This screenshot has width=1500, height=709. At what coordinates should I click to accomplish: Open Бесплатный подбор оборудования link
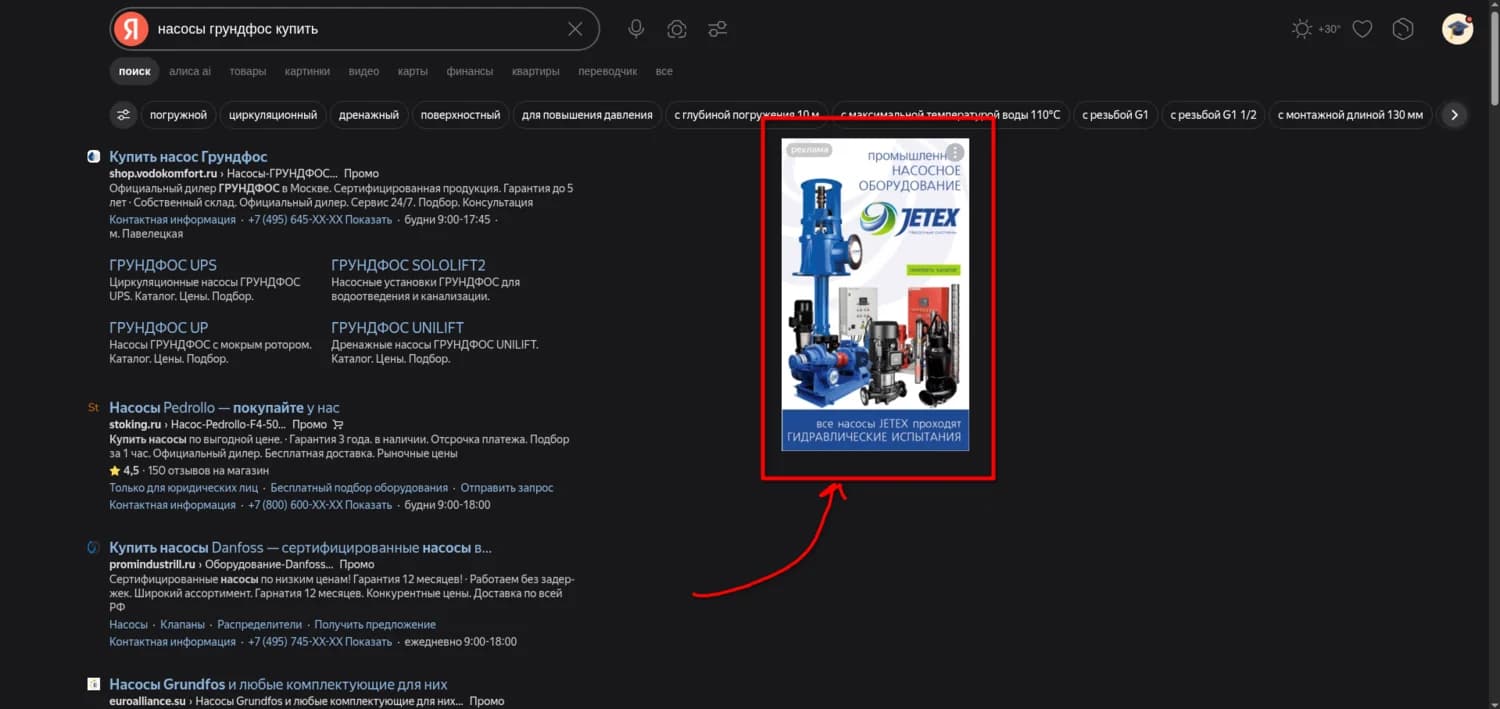(359, 488)
